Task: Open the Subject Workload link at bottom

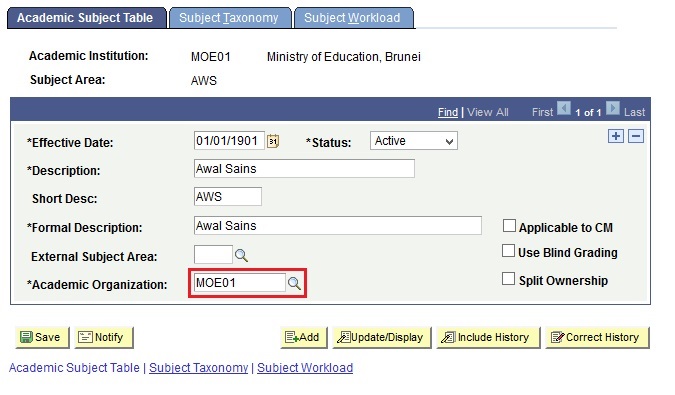Action: (305, 368)
